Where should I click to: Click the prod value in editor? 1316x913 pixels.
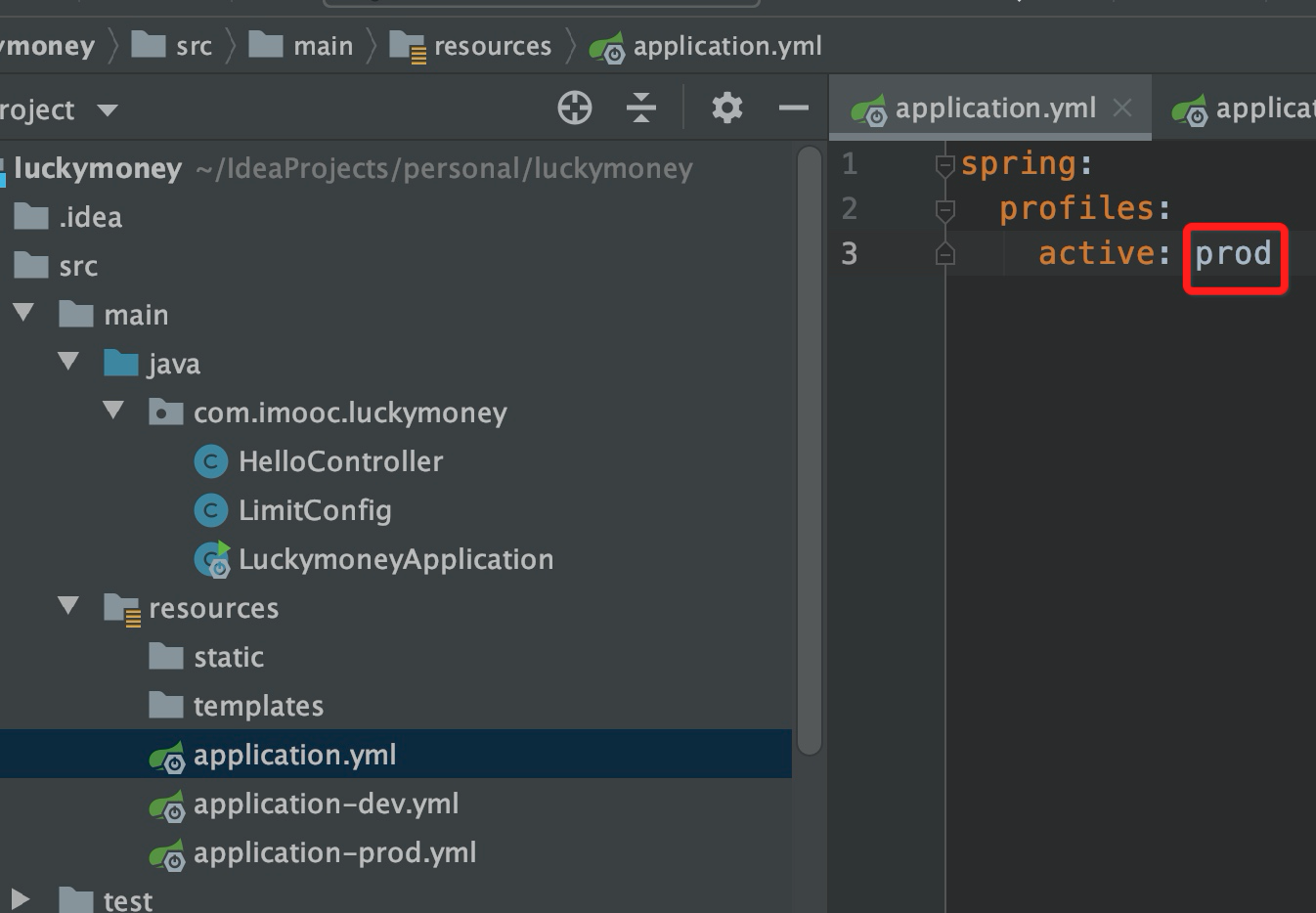(1233, 254)
